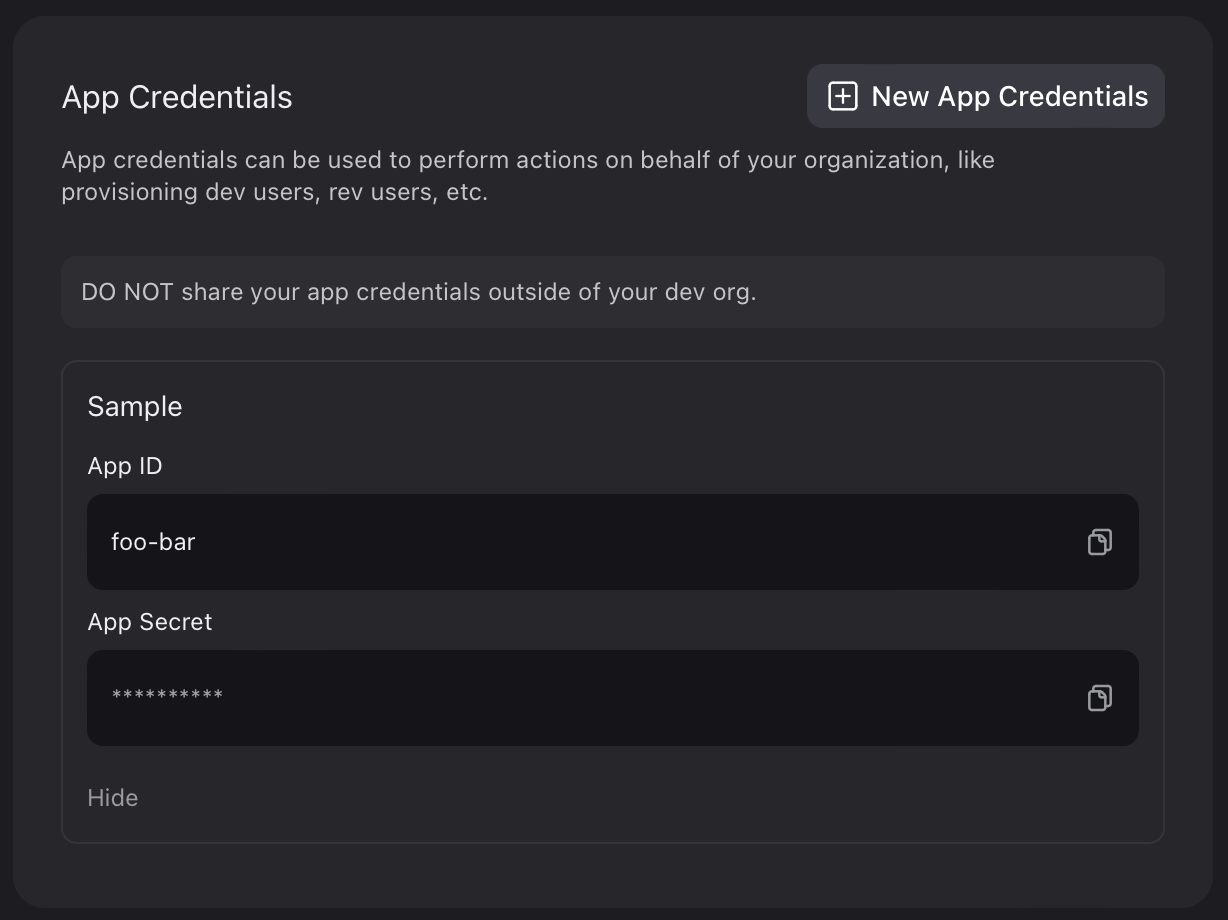Click the App Credentials section heading
The image size is (1228, 920).
pyautogui.click(x=177, y=97)
